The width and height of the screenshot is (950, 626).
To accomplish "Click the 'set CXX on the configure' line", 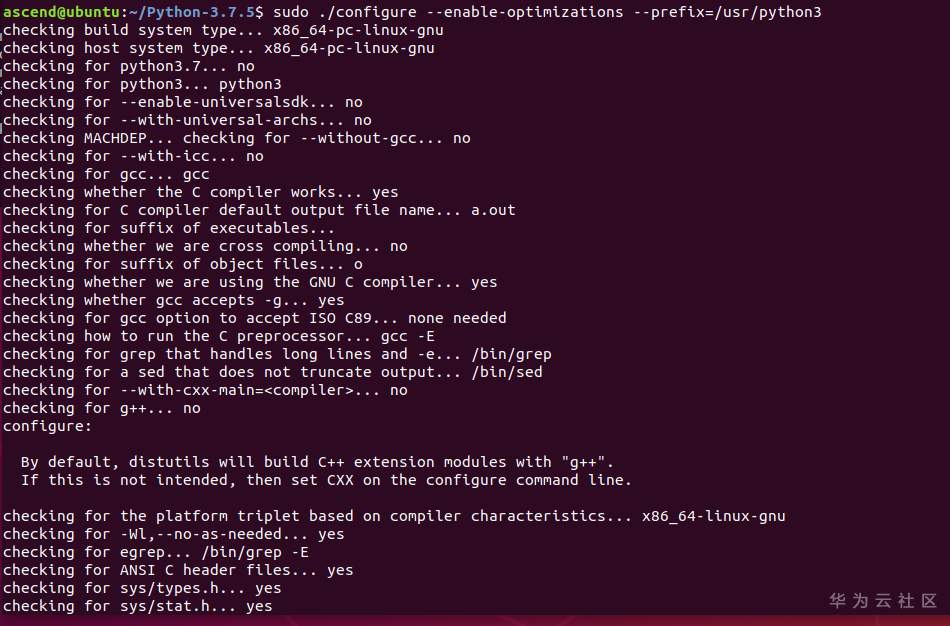I will 326,481.
